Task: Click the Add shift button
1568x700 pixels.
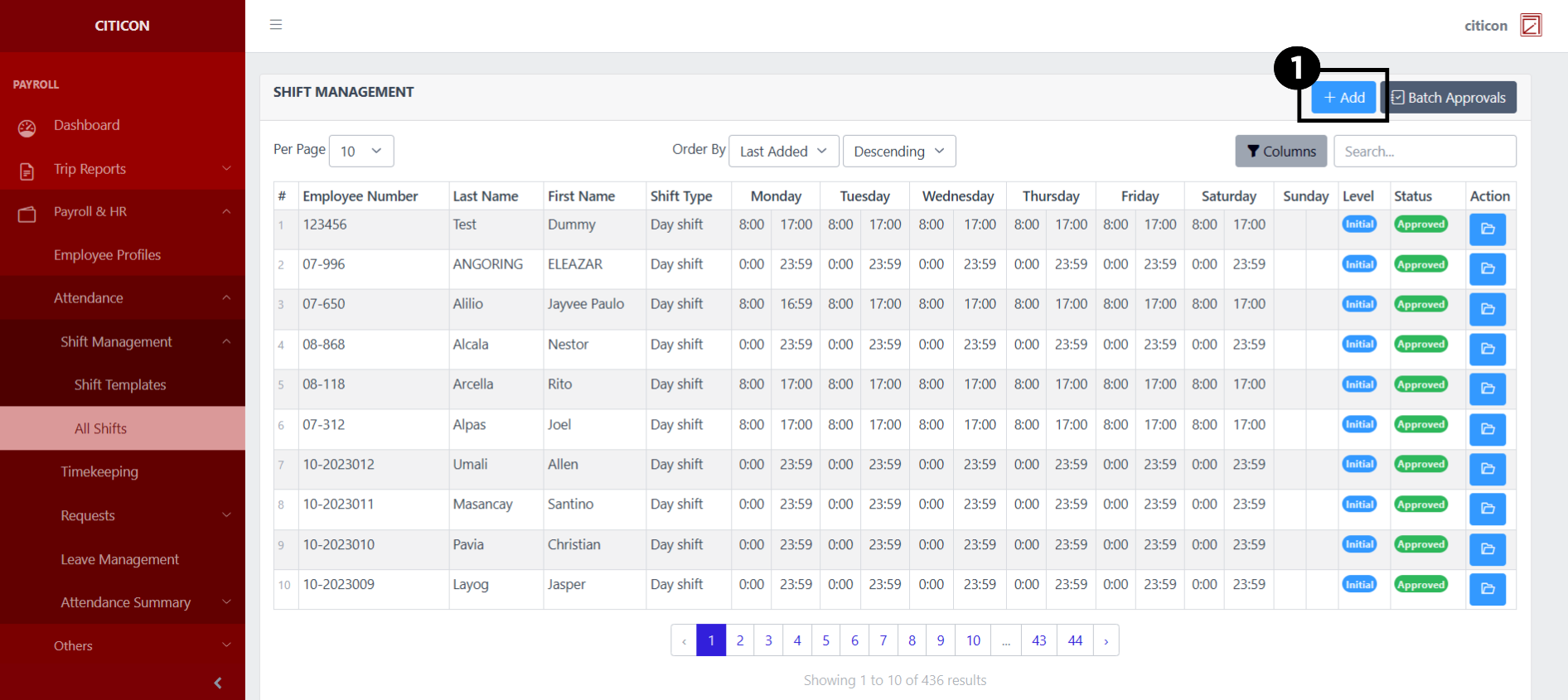Action: pyautogui.click(x=1343, y=98)
